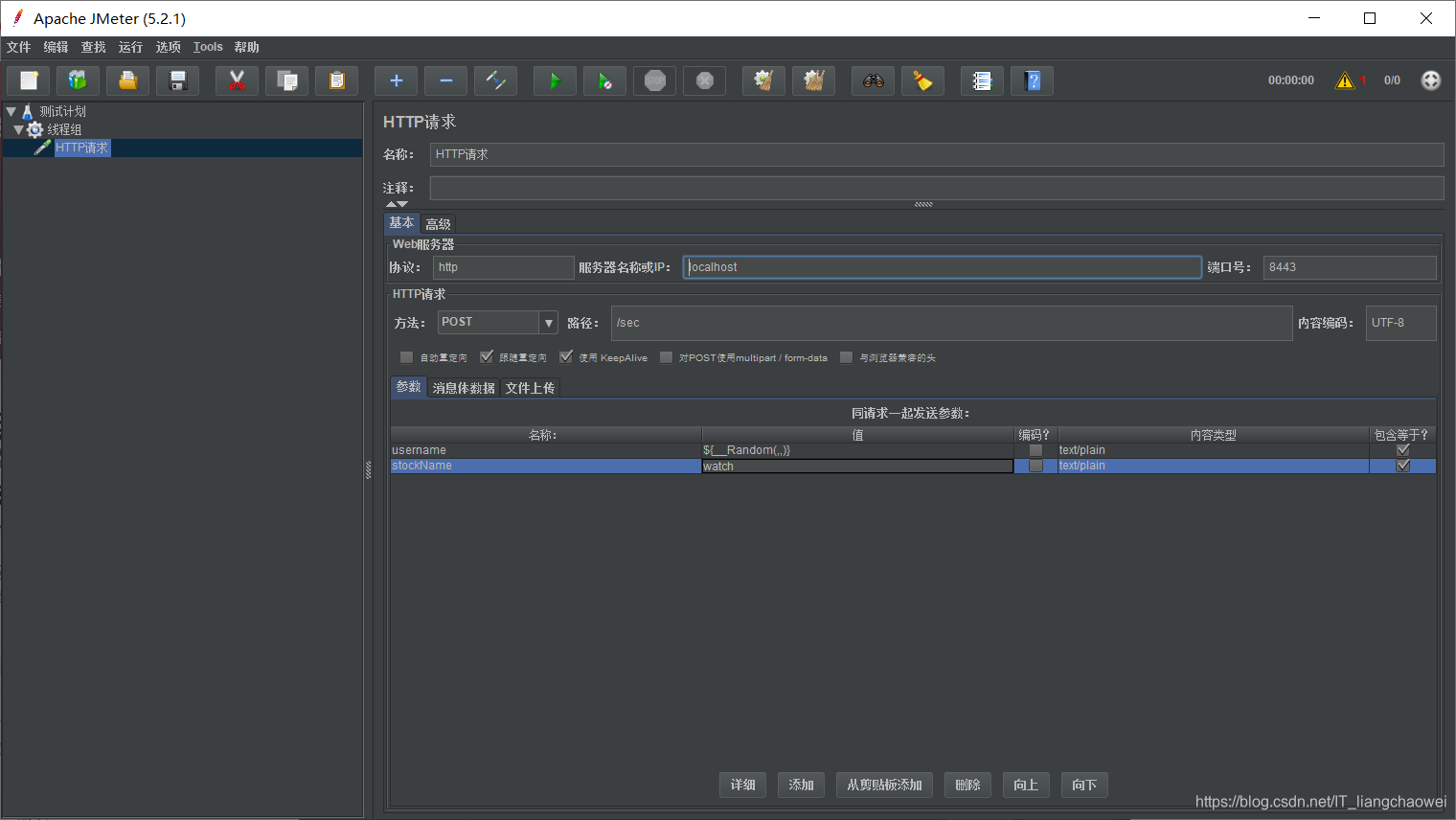The width and height of the screenshot is (1456, 820).
Task: Open the 文件 menu
Action: point(18,47)
